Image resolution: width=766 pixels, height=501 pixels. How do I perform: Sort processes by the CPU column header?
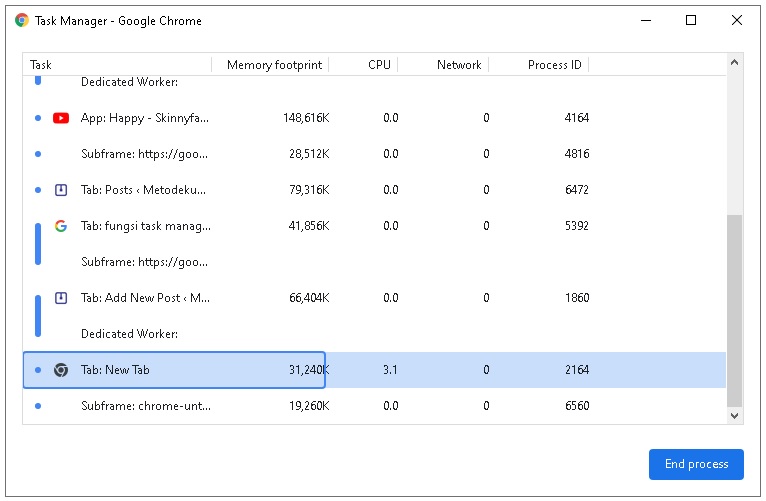379,65
